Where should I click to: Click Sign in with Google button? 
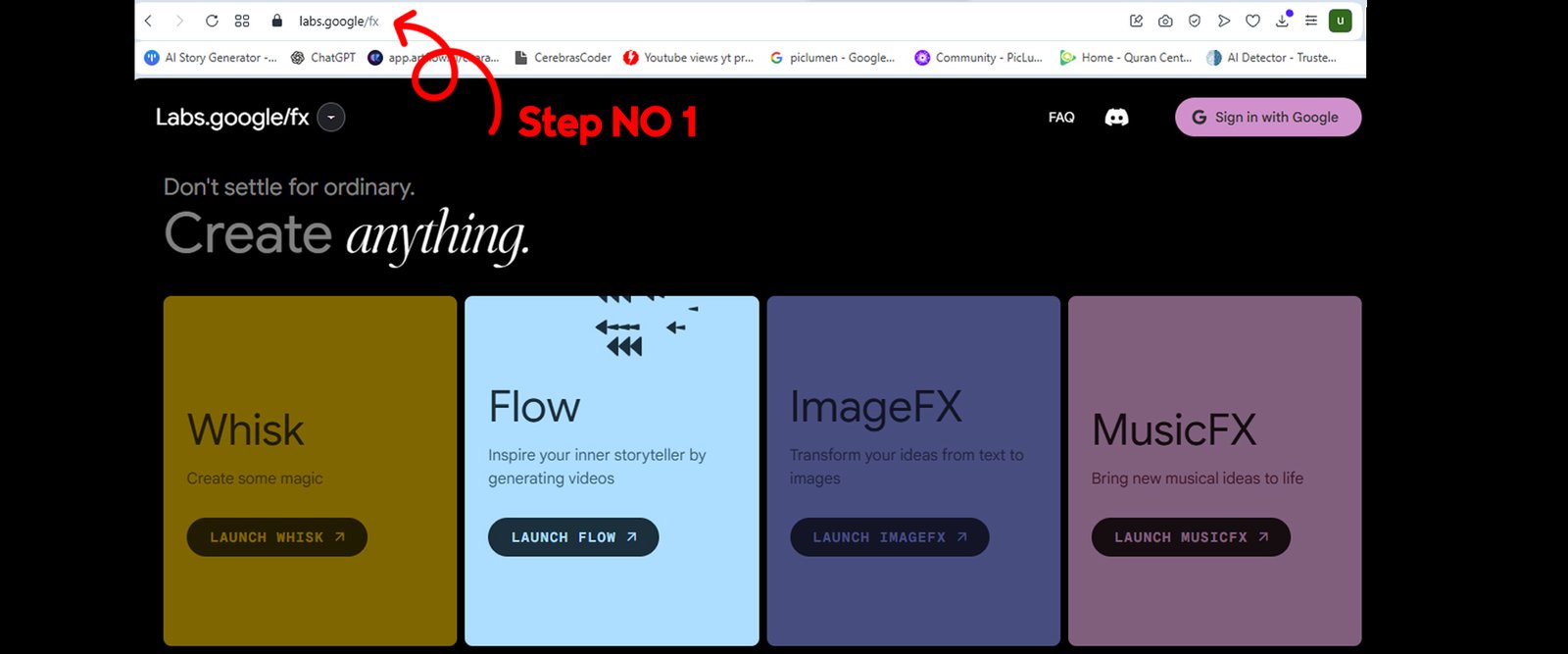(1267, 118)
